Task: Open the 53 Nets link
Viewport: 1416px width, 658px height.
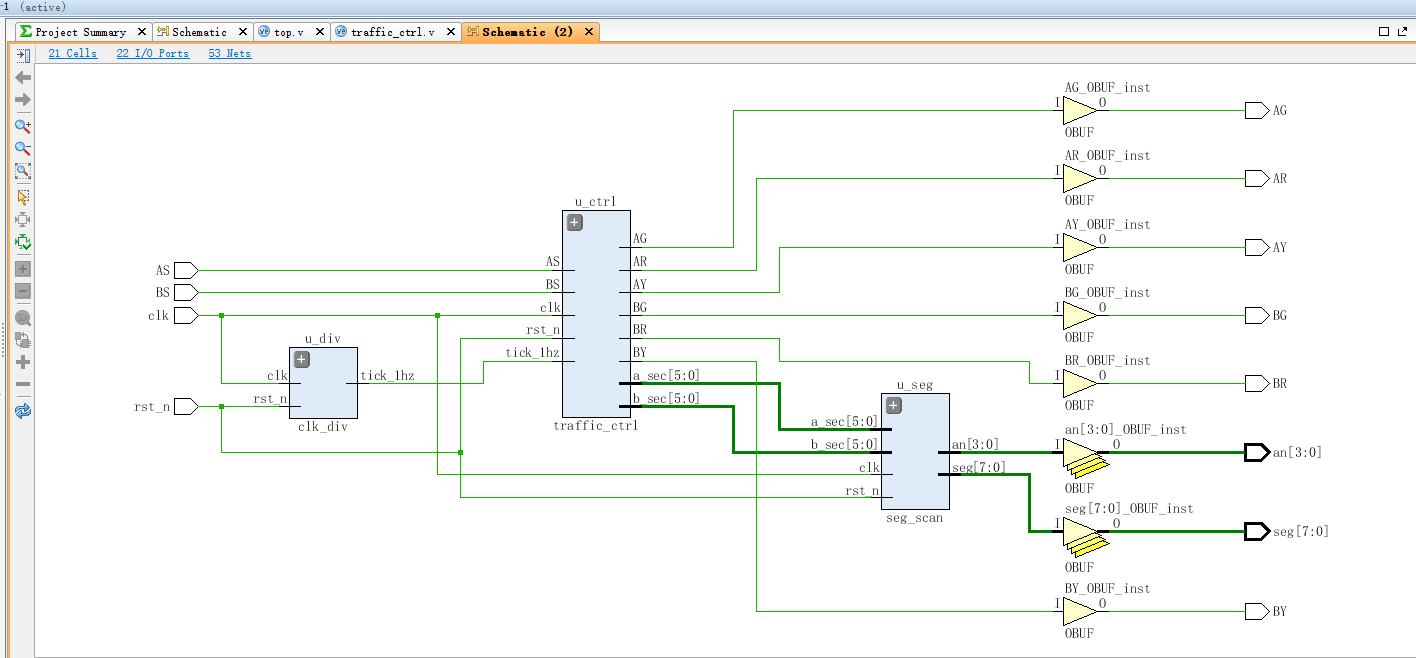Action: [x=230, y=54]
